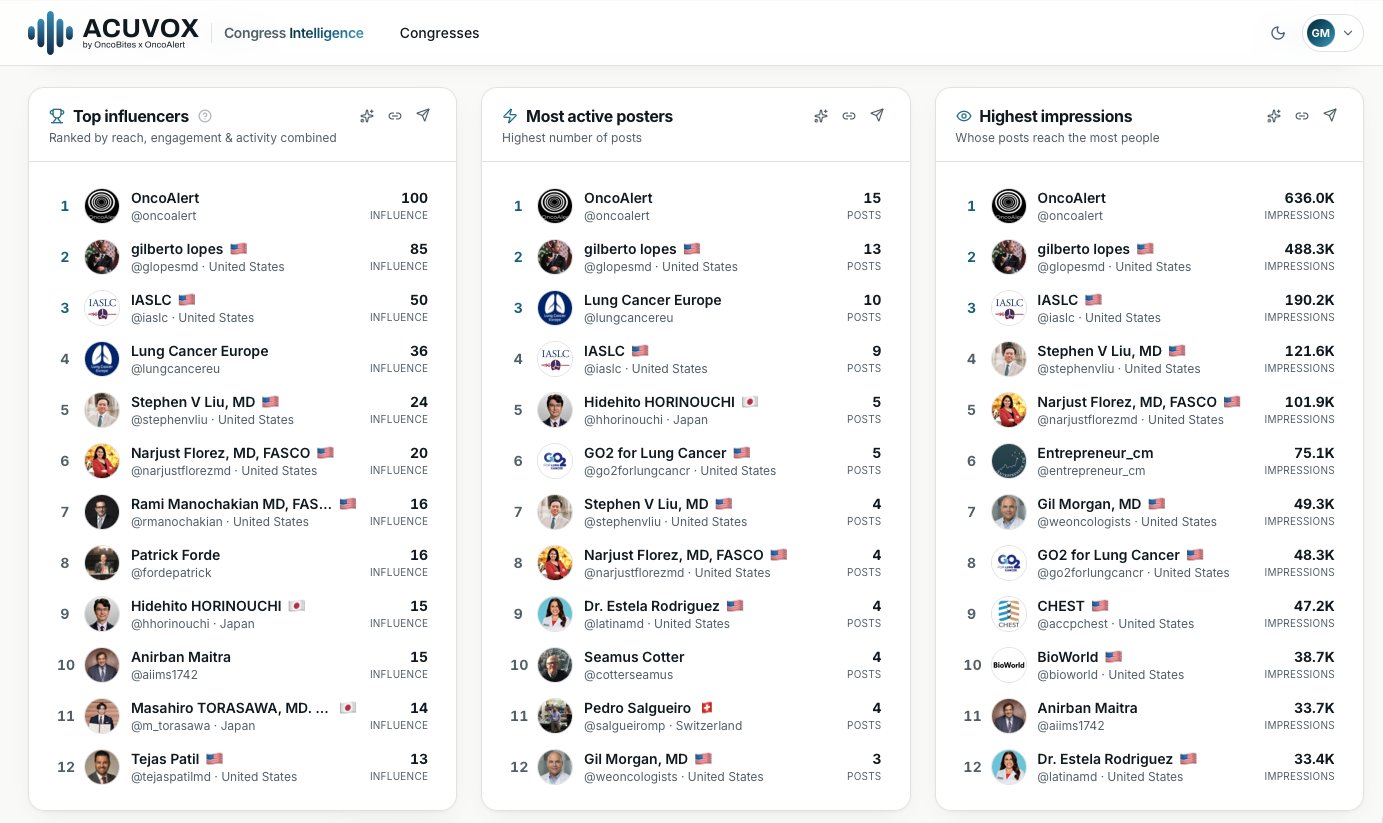Click the sparkle icon on Top influencers card

coord(367,116)
